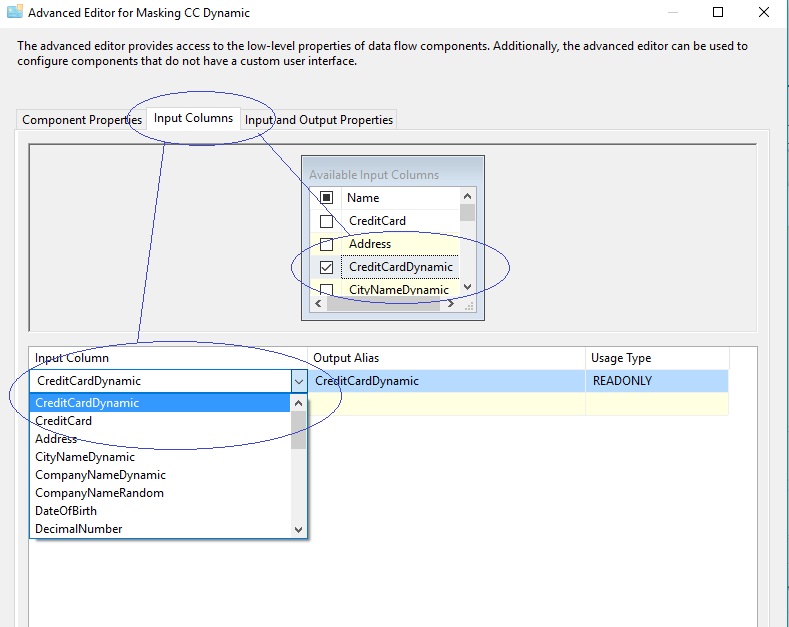Click the Name column header text
Image resolution: width=789 pixels, height=627 pixels.
point(363,198)
